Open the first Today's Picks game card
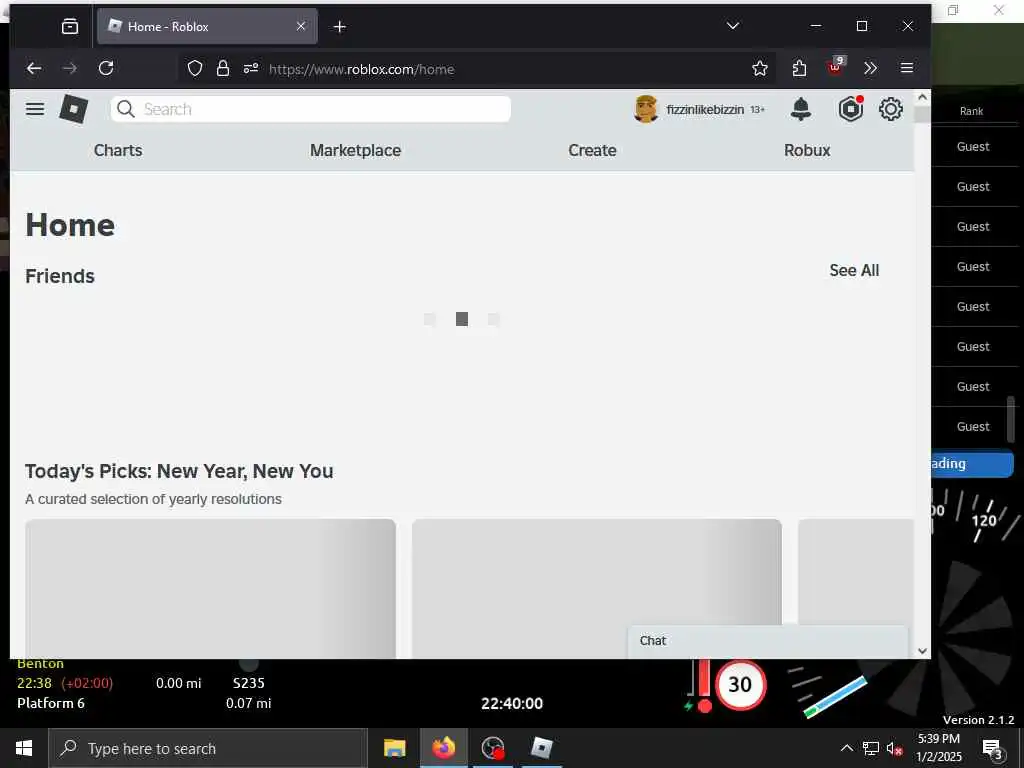The height and width of the screenshot is (768, 1024). pos(210,588)
